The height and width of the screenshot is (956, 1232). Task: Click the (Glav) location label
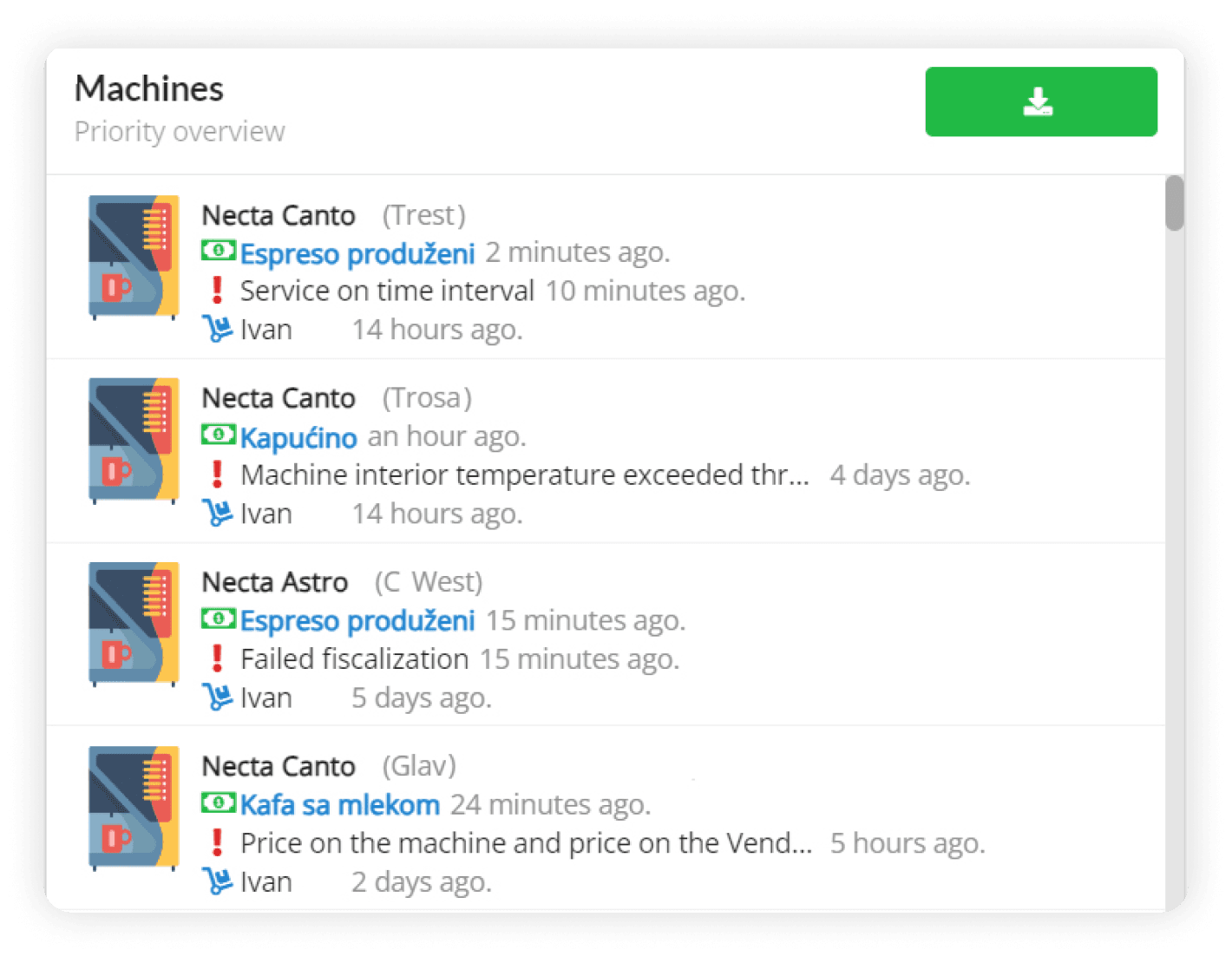click(x=420, y=766)
